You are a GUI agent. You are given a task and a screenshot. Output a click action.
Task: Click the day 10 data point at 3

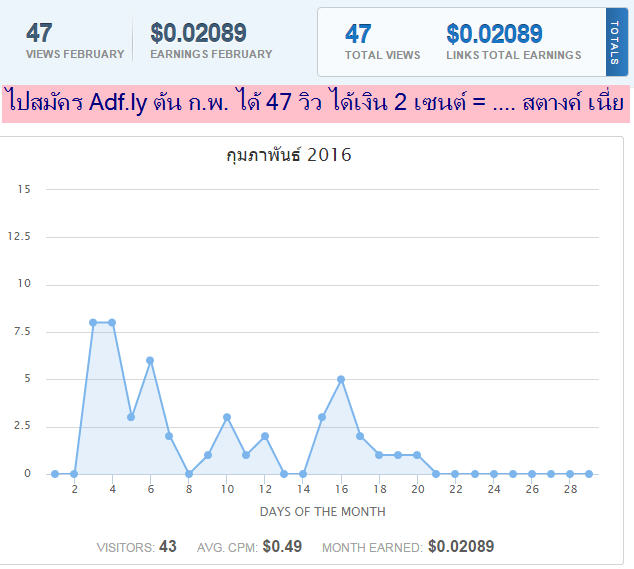tap(227, 417)
